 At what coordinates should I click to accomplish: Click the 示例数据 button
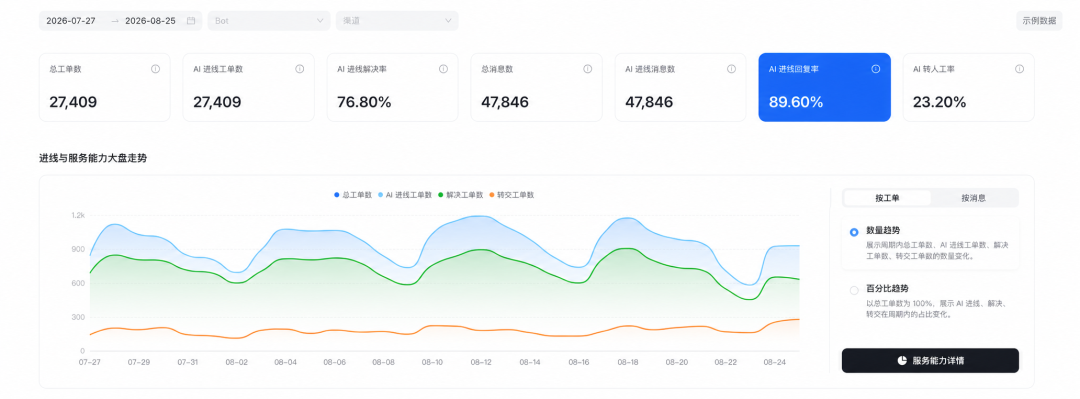coord(1039,21)
